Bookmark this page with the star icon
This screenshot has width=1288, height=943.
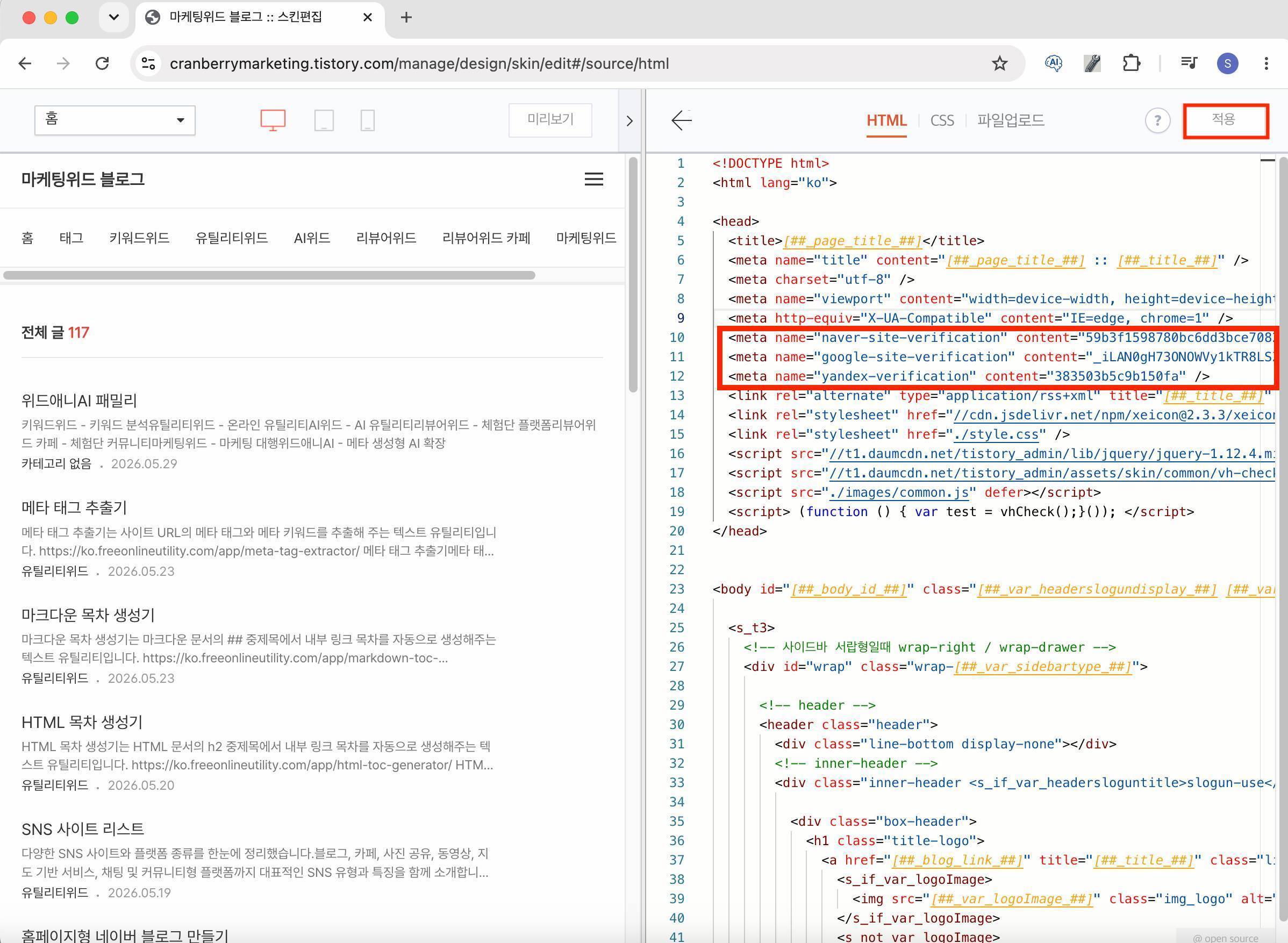[999, 63]
